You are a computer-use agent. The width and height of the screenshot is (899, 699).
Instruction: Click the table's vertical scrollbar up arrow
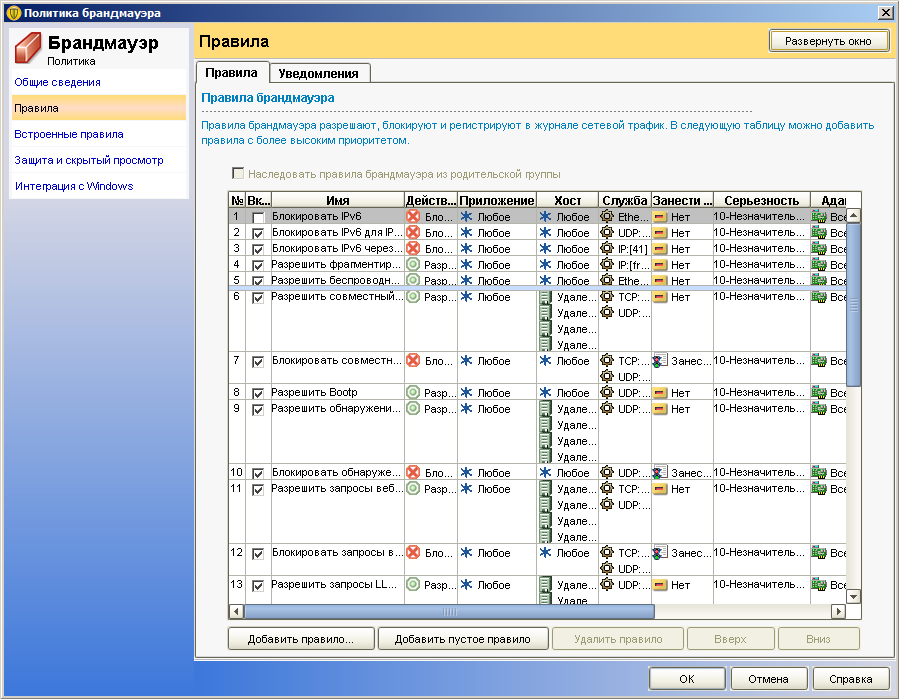pyautogui.click(x=854, y=216)
